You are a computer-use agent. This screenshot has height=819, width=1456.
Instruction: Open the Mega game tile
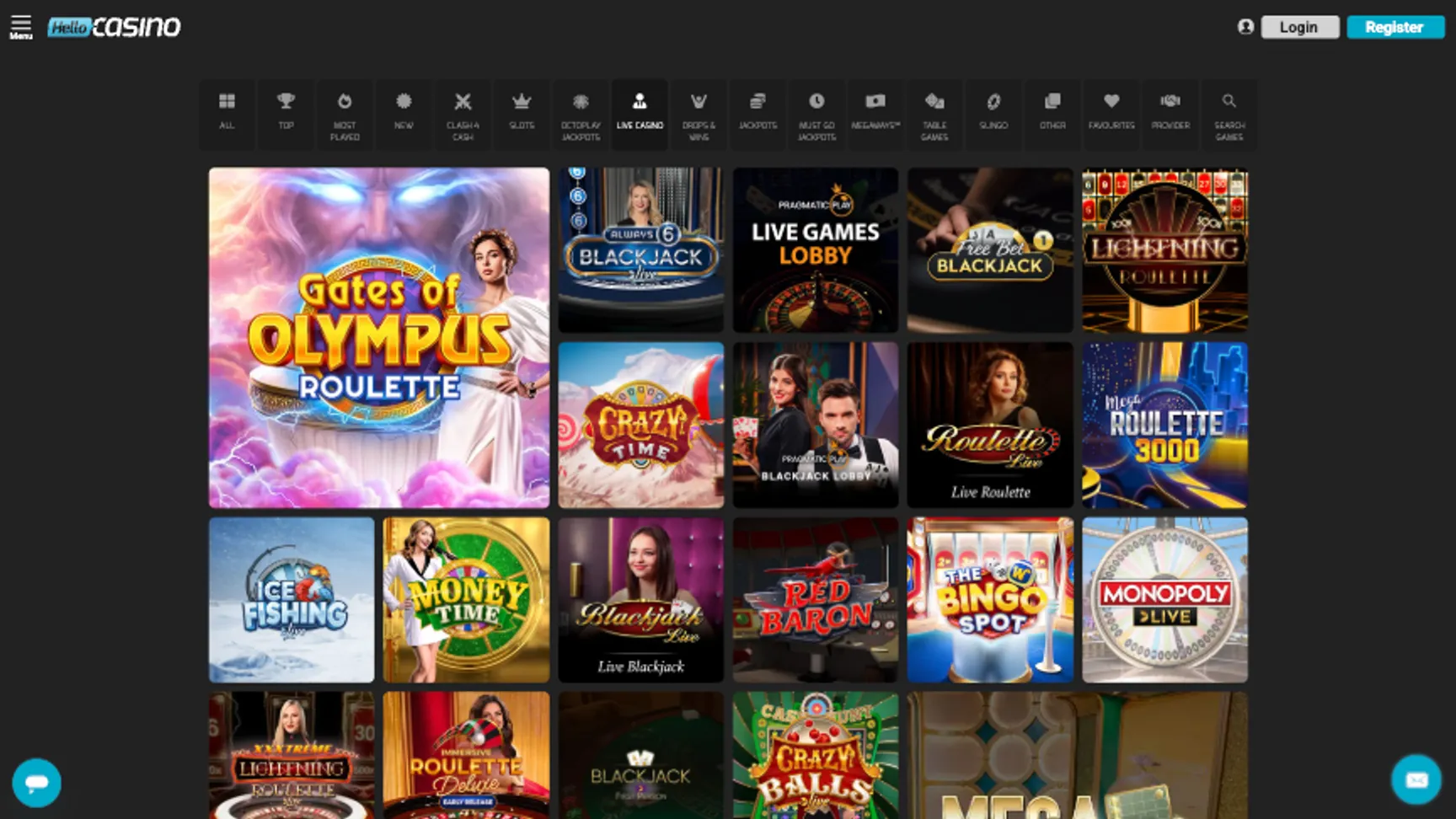click(x=1078, y=756)
